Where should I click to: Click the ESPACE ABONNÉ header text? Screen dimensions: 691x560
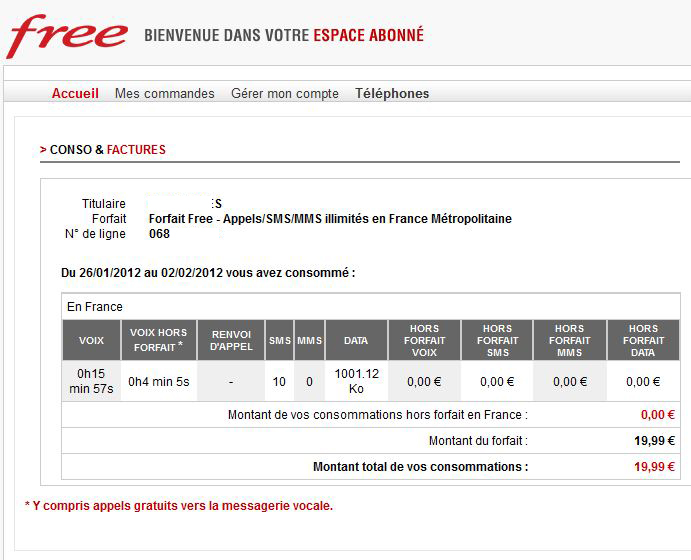tap(369, 35)
